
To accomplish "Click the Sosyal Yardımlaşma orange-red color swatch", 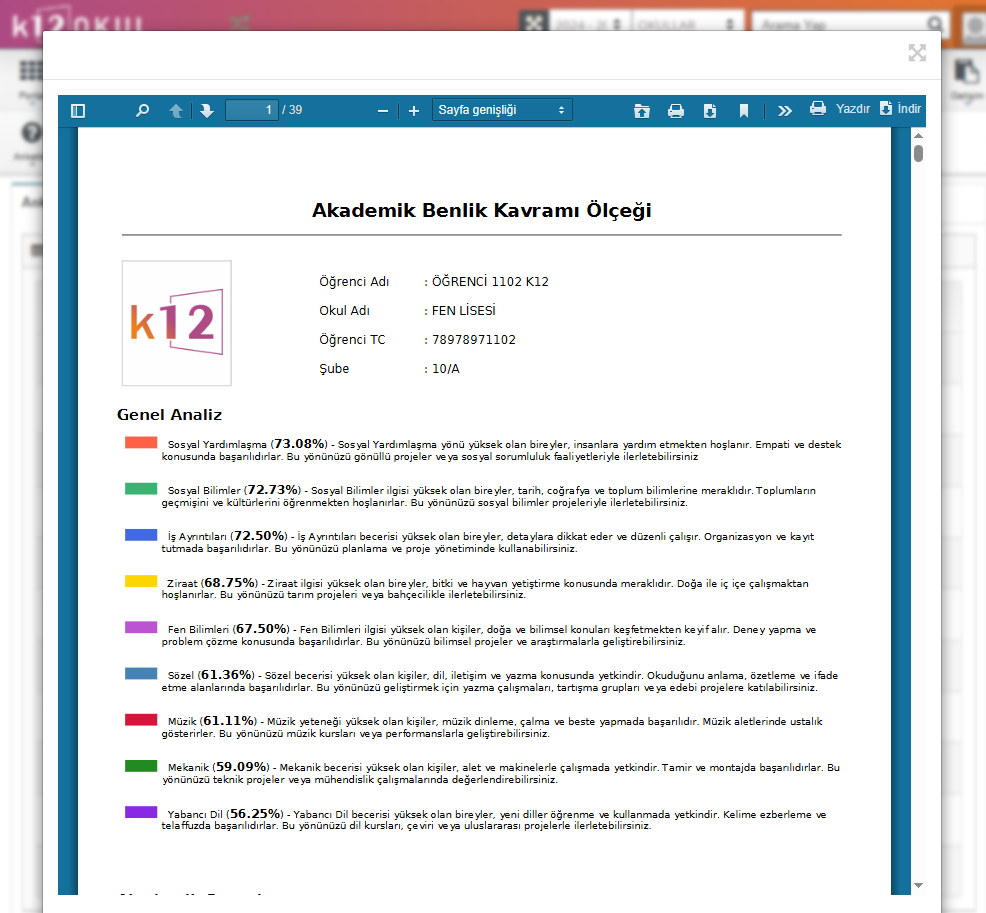I will [141, 443].
